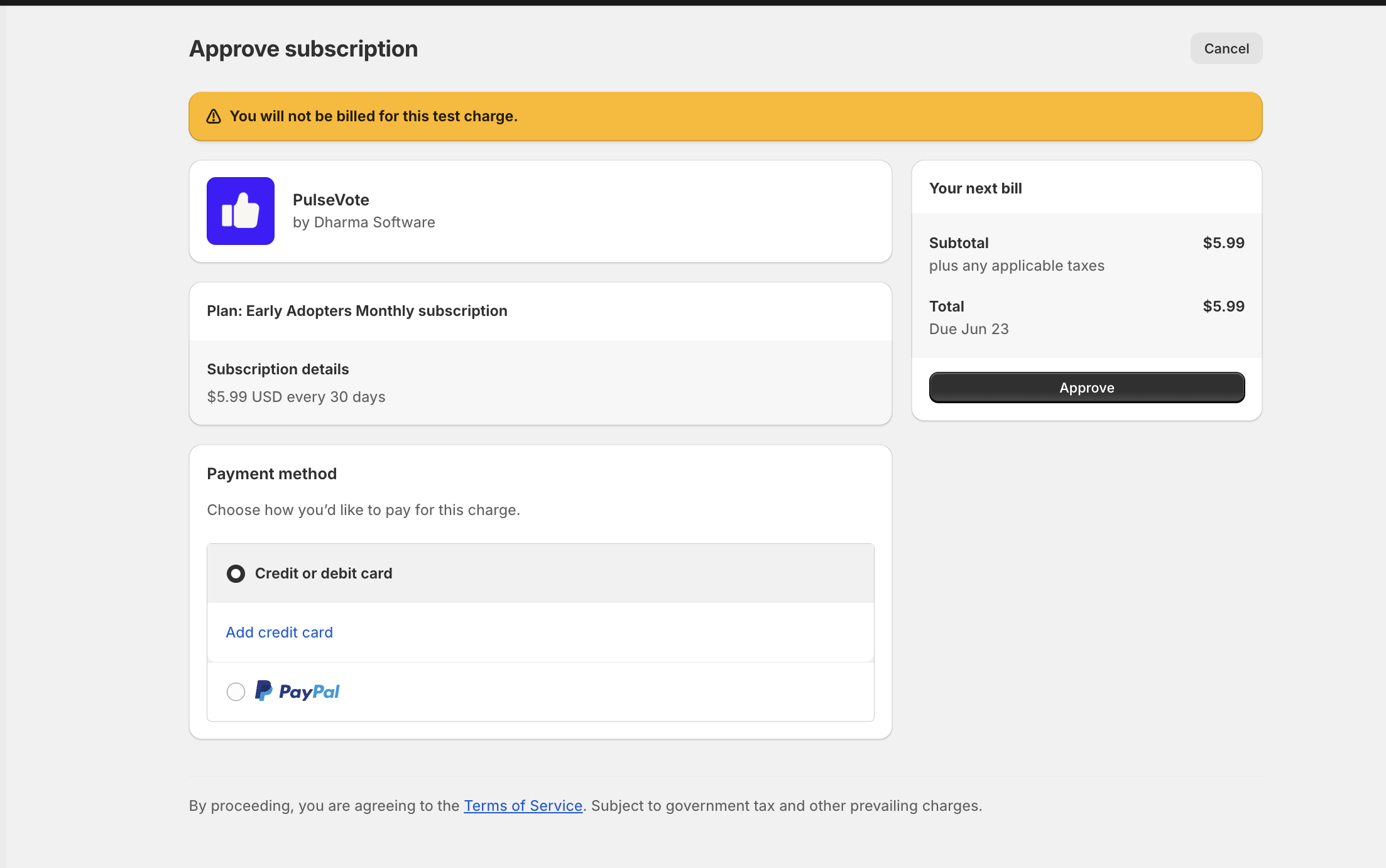Click the Subscription details heading

pos(278,369)
